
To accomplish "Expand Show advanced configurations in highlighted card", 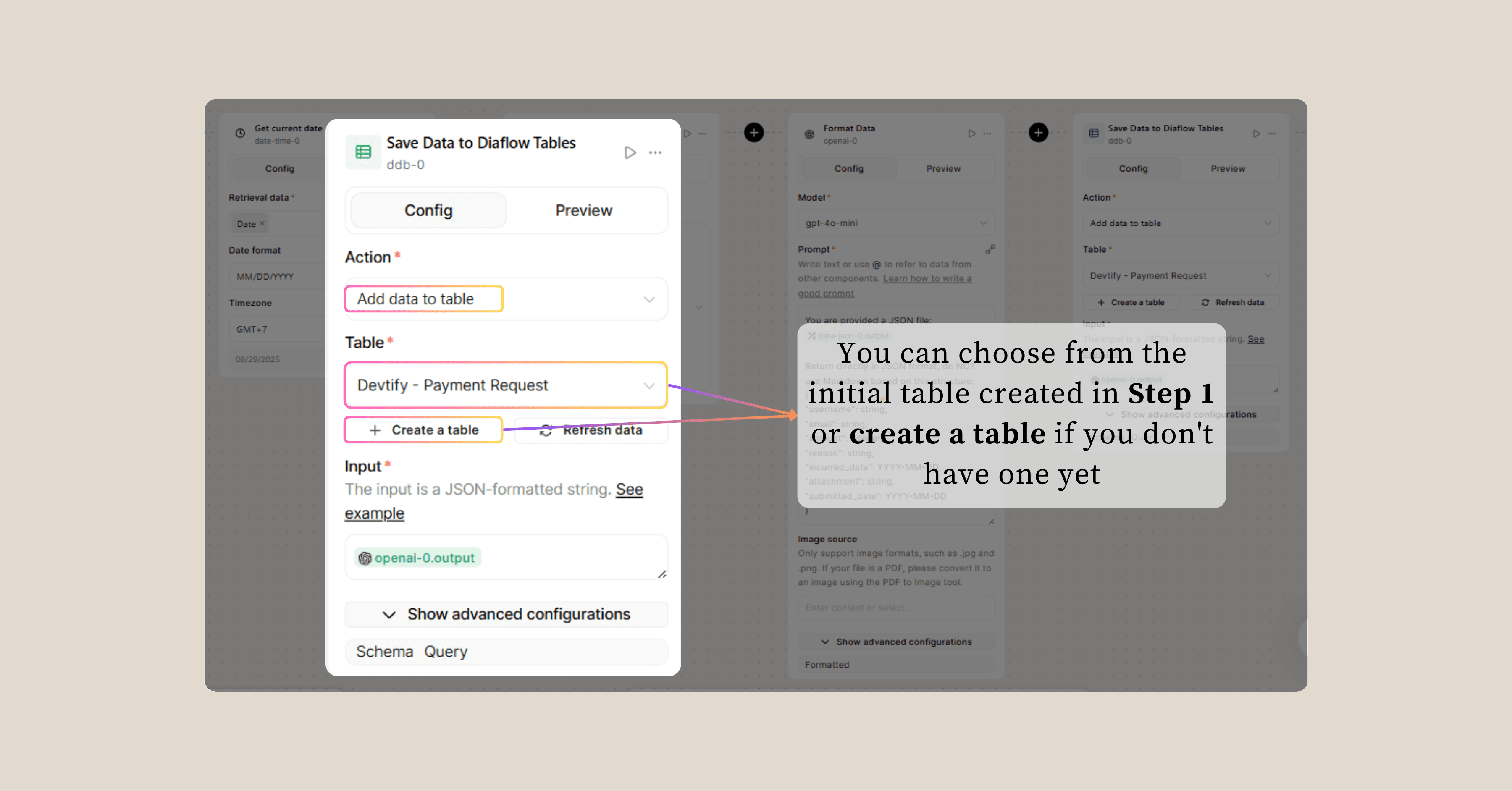I will pos(506,614).
